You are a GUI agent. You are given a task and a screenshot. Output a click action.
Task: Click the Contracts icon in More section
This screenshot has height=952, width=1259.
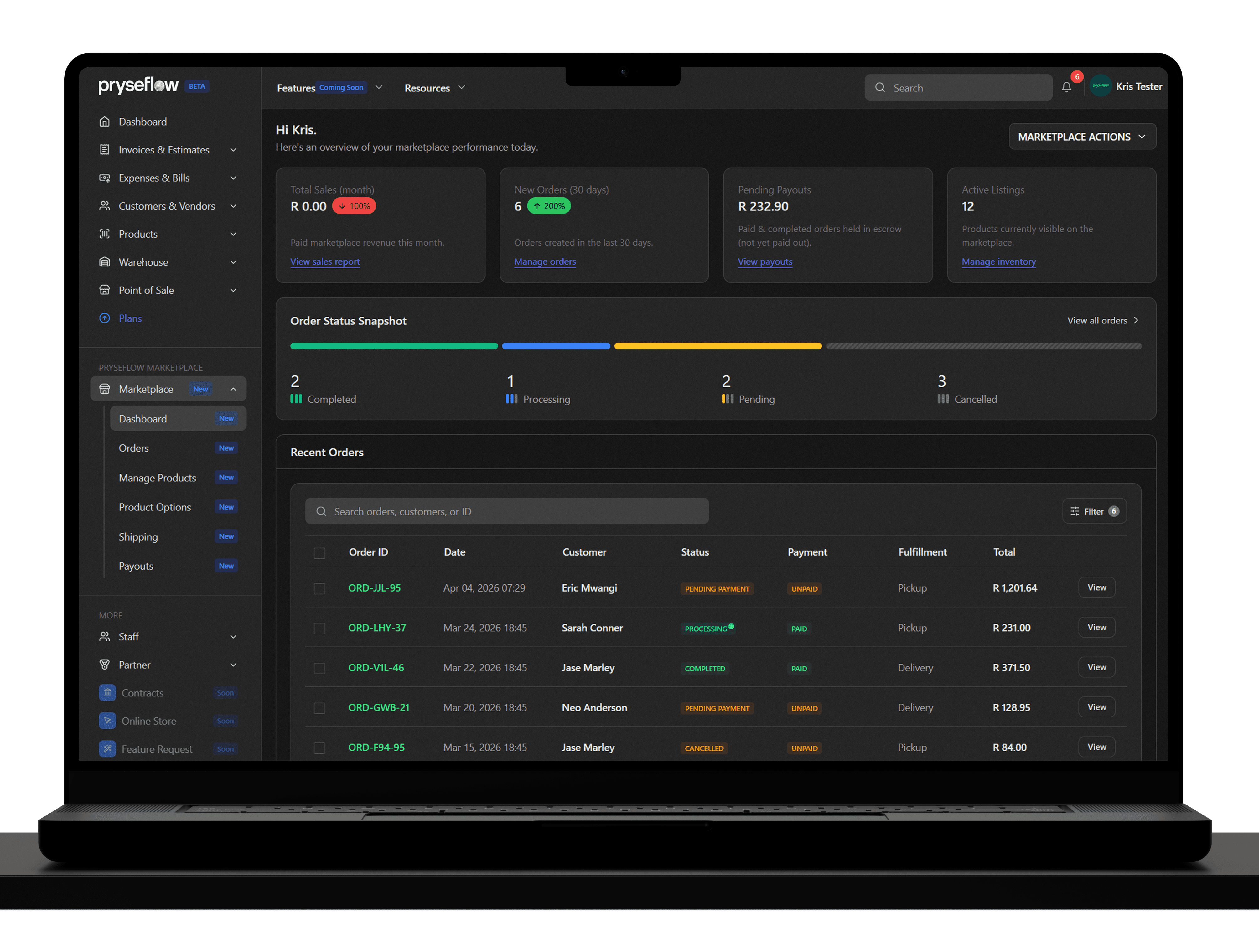[x=107, y=692]
